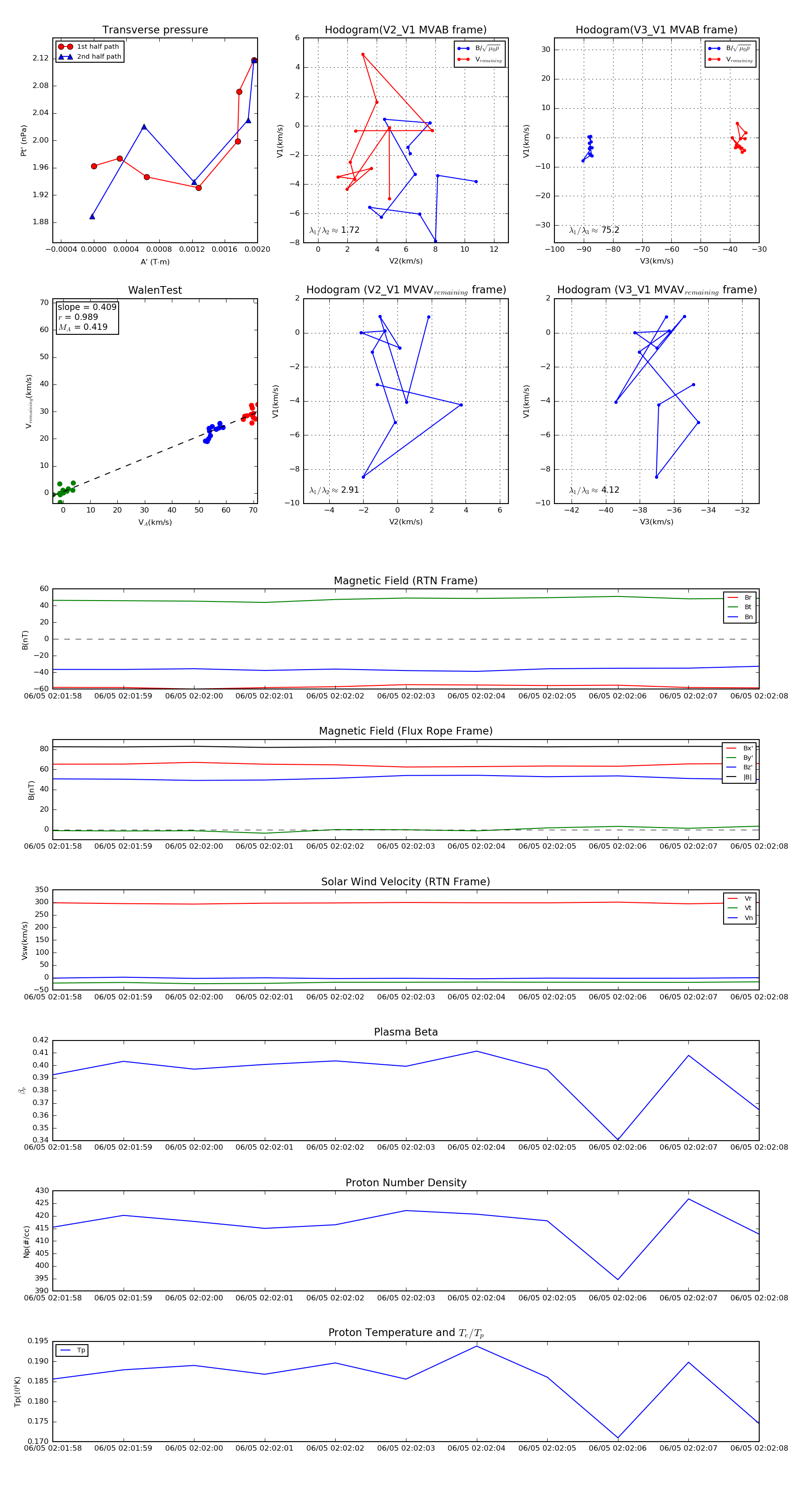Click the WalenTest "V_remaining(km/s)" y-axis label
Screen dimensions: 812x1489
(28, 401)
